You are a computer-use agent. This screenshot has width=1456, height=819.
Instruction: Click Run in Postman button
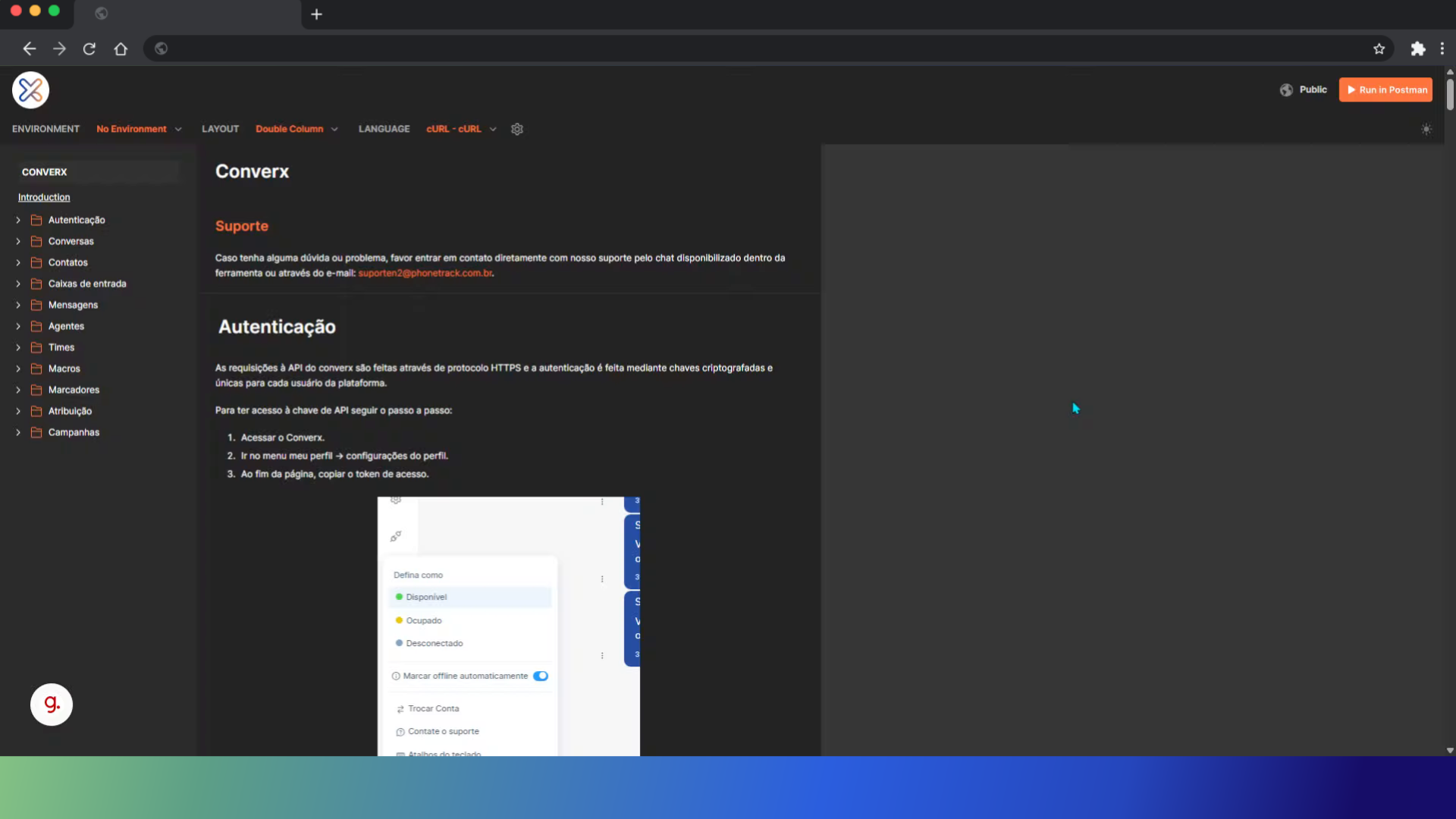coord(1385,90)
